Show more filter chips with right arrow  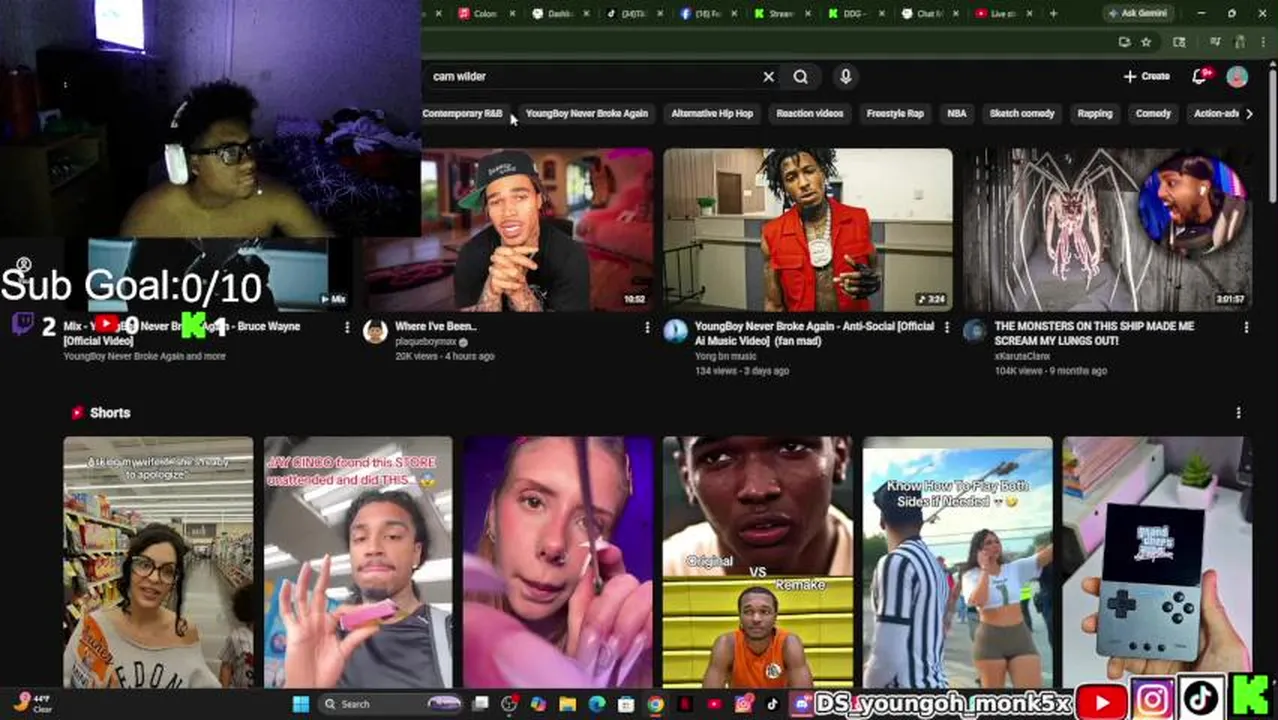pyautogui.click(x=1248, y=114)
